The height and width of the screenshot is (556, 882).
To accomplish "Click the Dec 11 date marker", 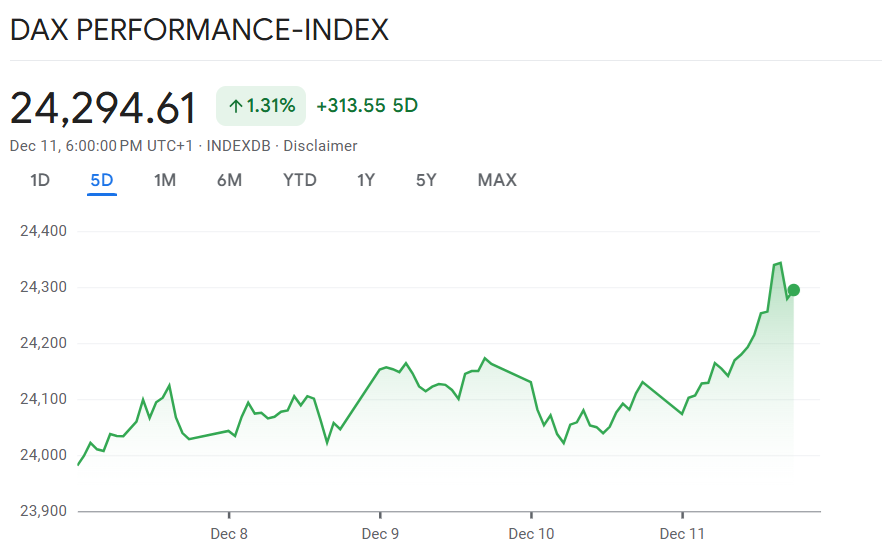I will (682, 534).
